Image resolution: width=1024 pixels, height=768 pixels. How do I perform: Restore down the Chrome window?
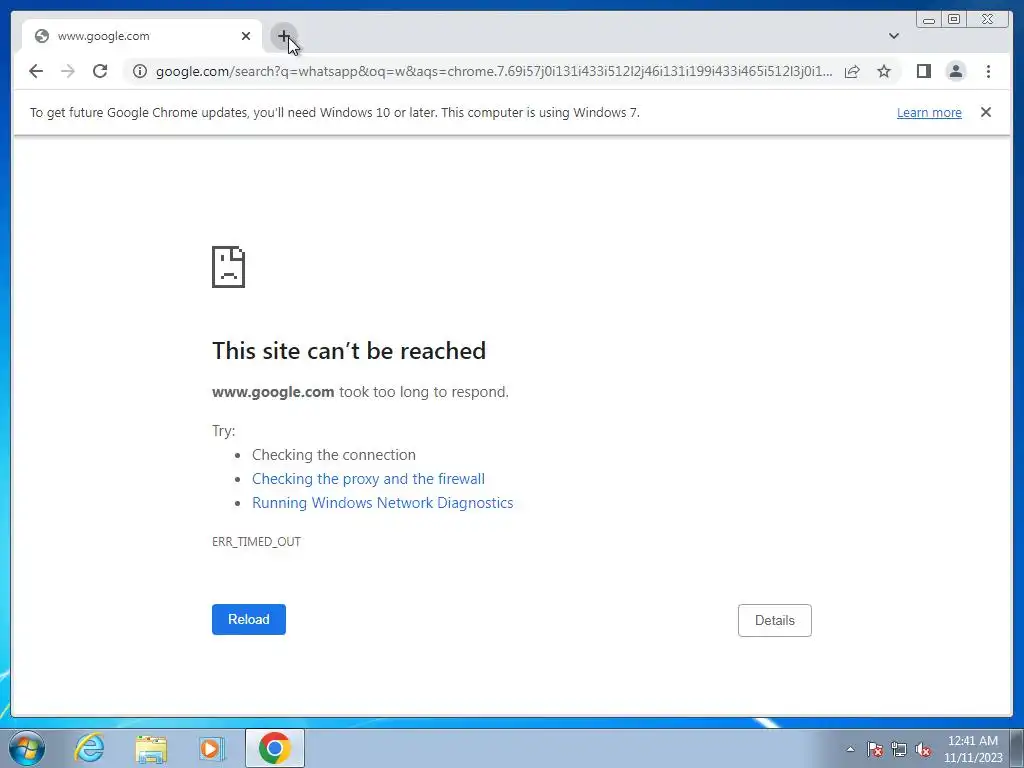[x=953, y=20]
